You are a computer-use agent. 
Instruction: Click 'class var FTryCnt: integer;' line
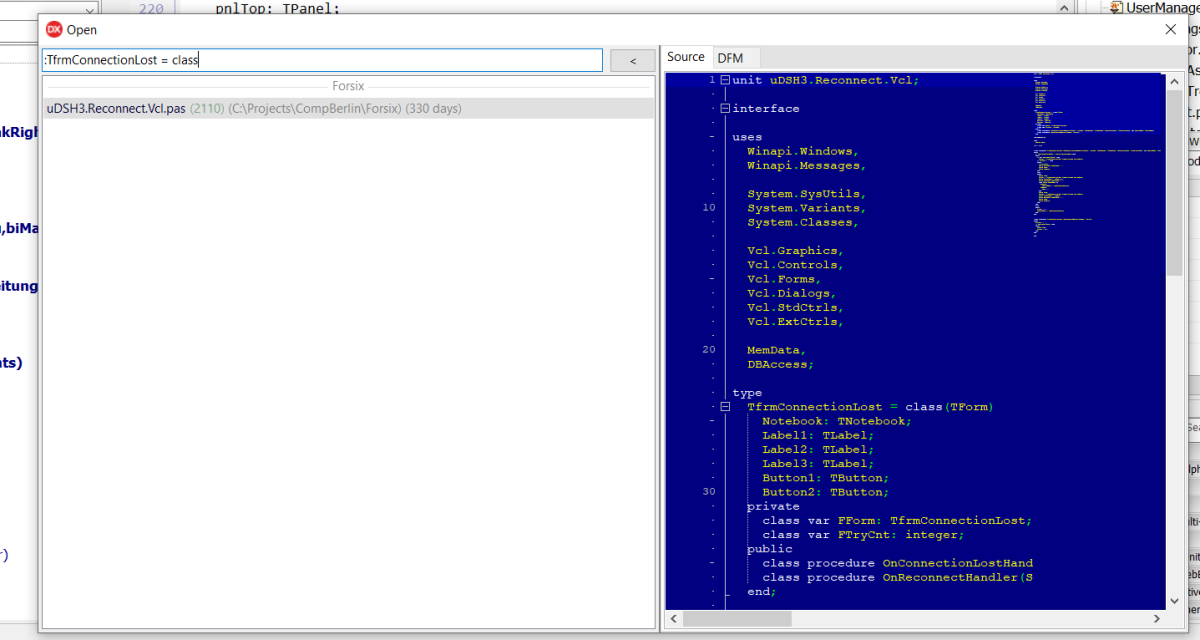(863, 534)
